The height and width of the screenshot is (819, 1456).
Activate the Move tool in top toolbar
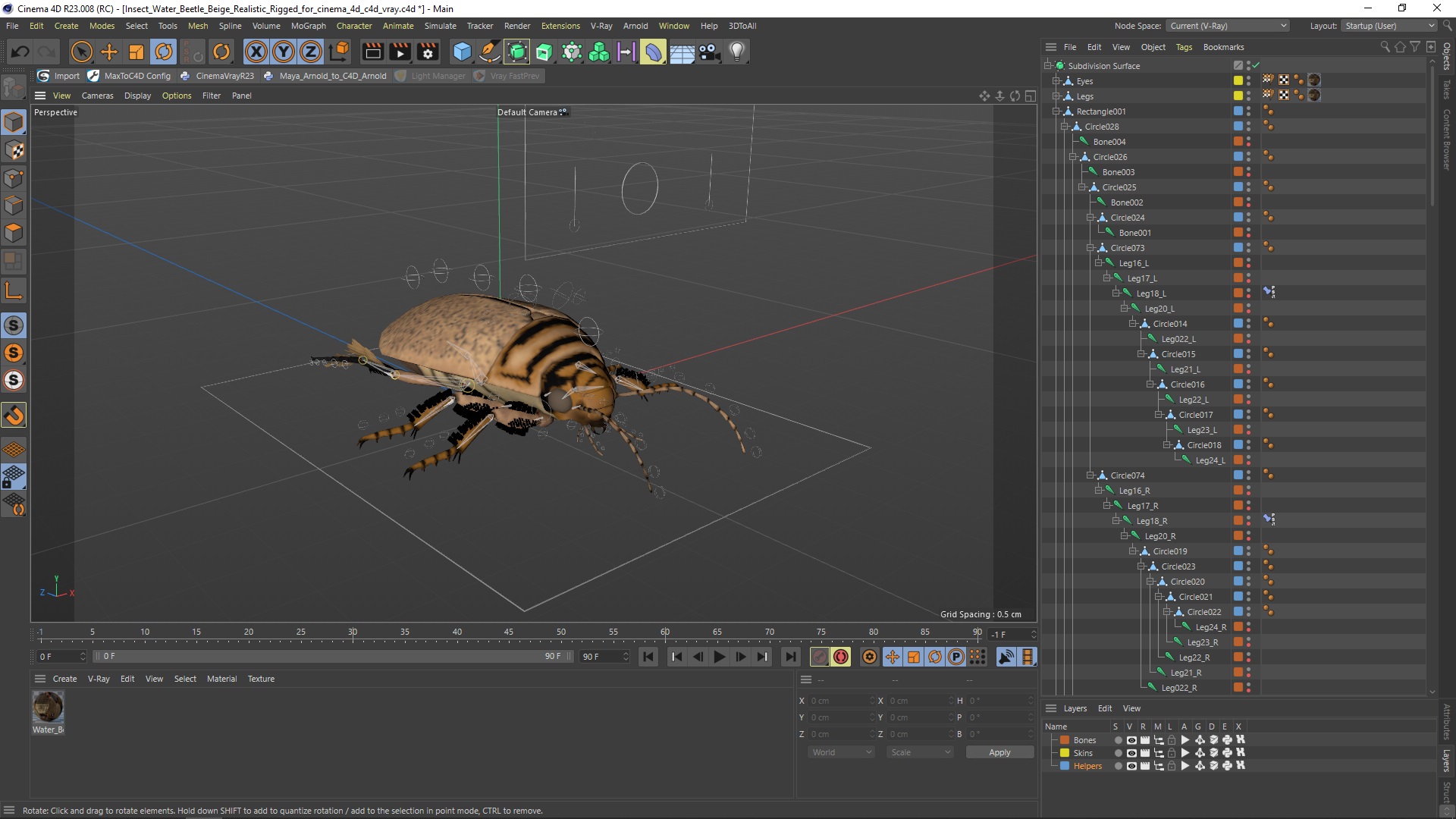[x=109, y=52]
